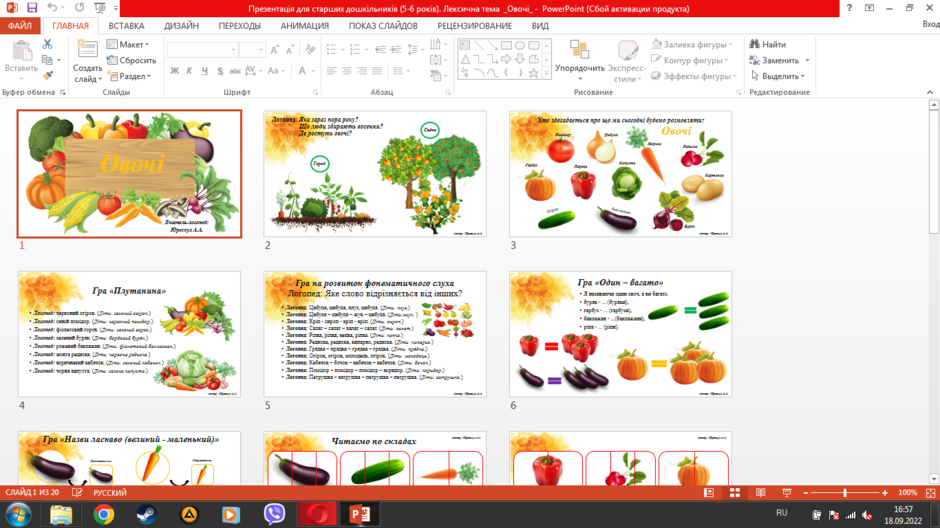Expand the Выделить selection dropdown
940x528 pixels.
pos(778,76)
